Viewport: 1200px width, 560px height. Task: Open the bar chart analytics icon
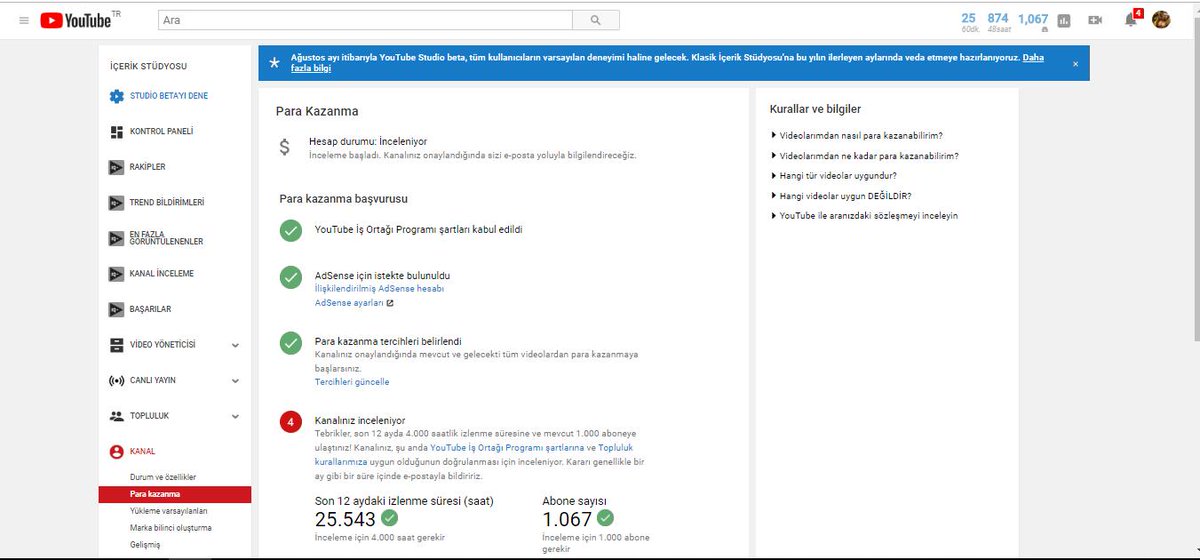(x=1064, y=20)
